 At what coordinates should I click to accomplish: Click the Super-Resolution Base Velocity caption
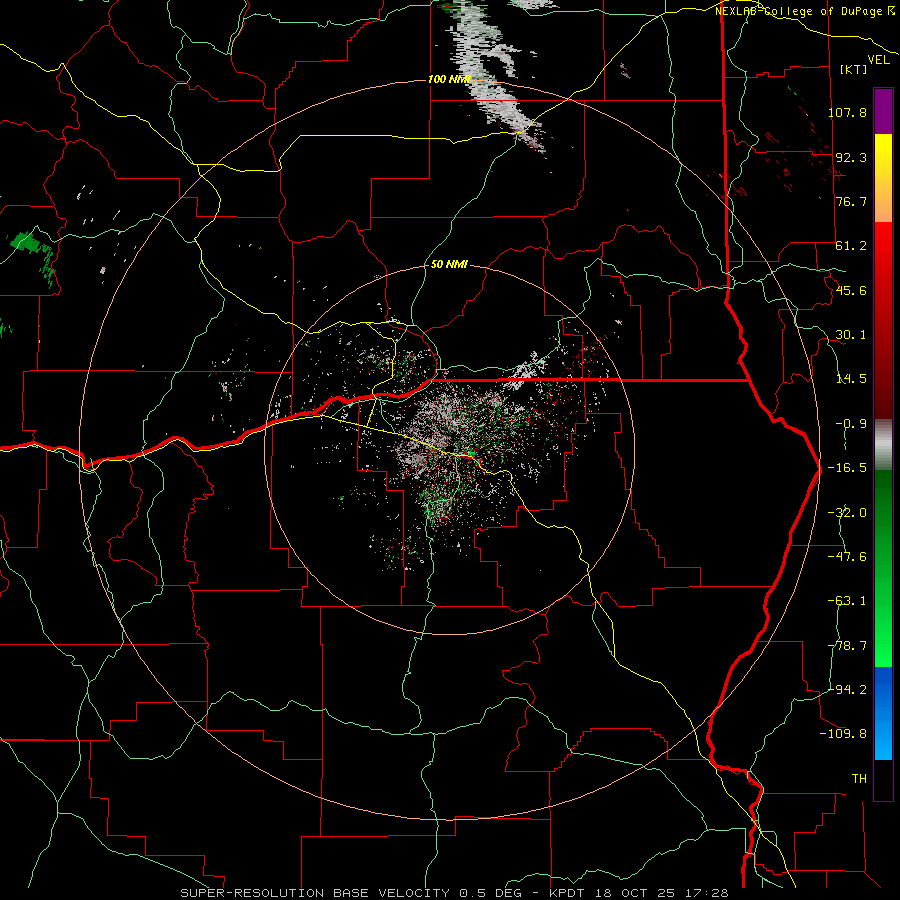[455, 893]
